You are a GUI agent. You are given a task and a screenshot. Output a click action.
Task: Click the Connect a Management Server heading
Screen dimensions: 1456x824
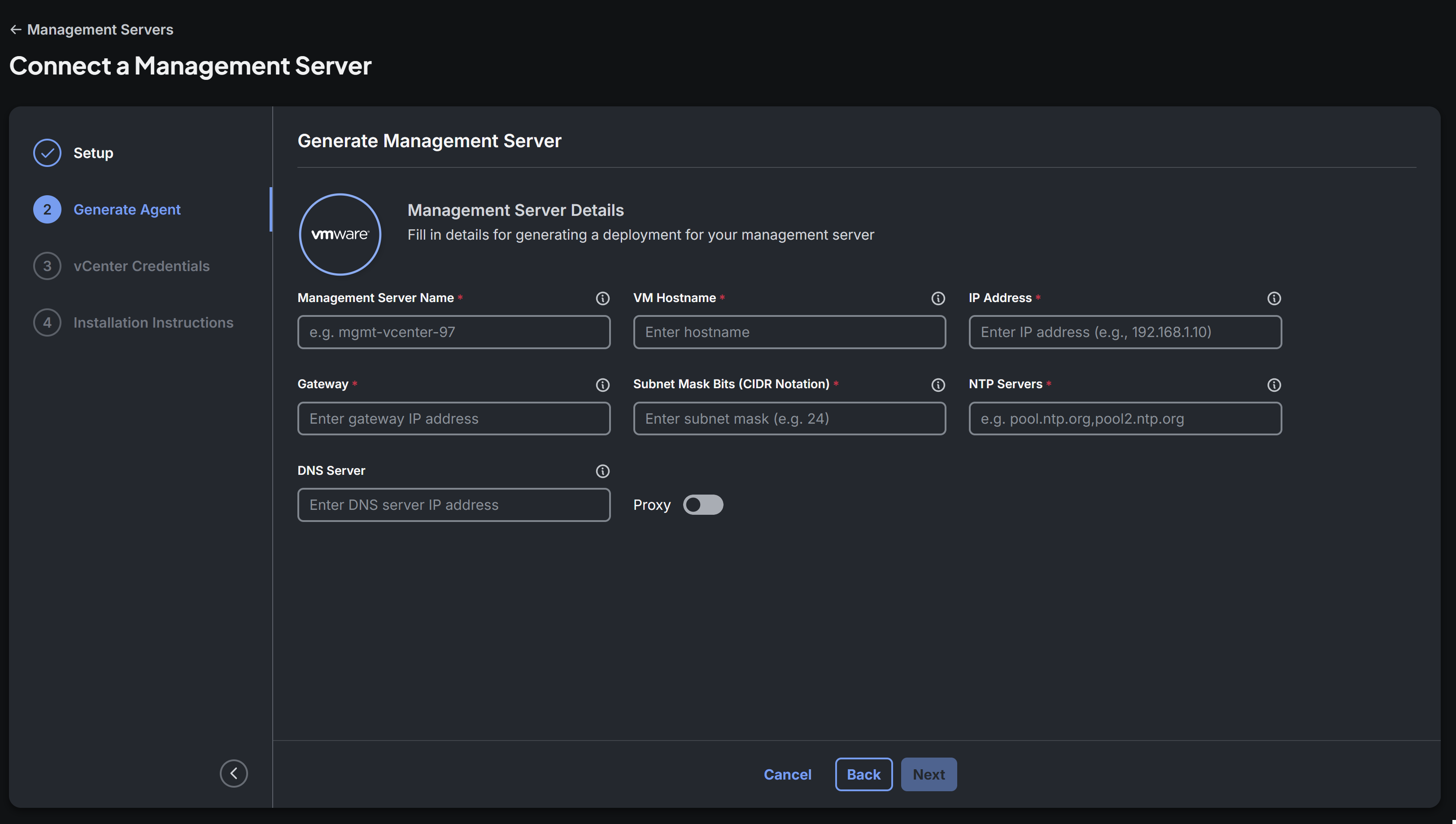coord(191,66)
